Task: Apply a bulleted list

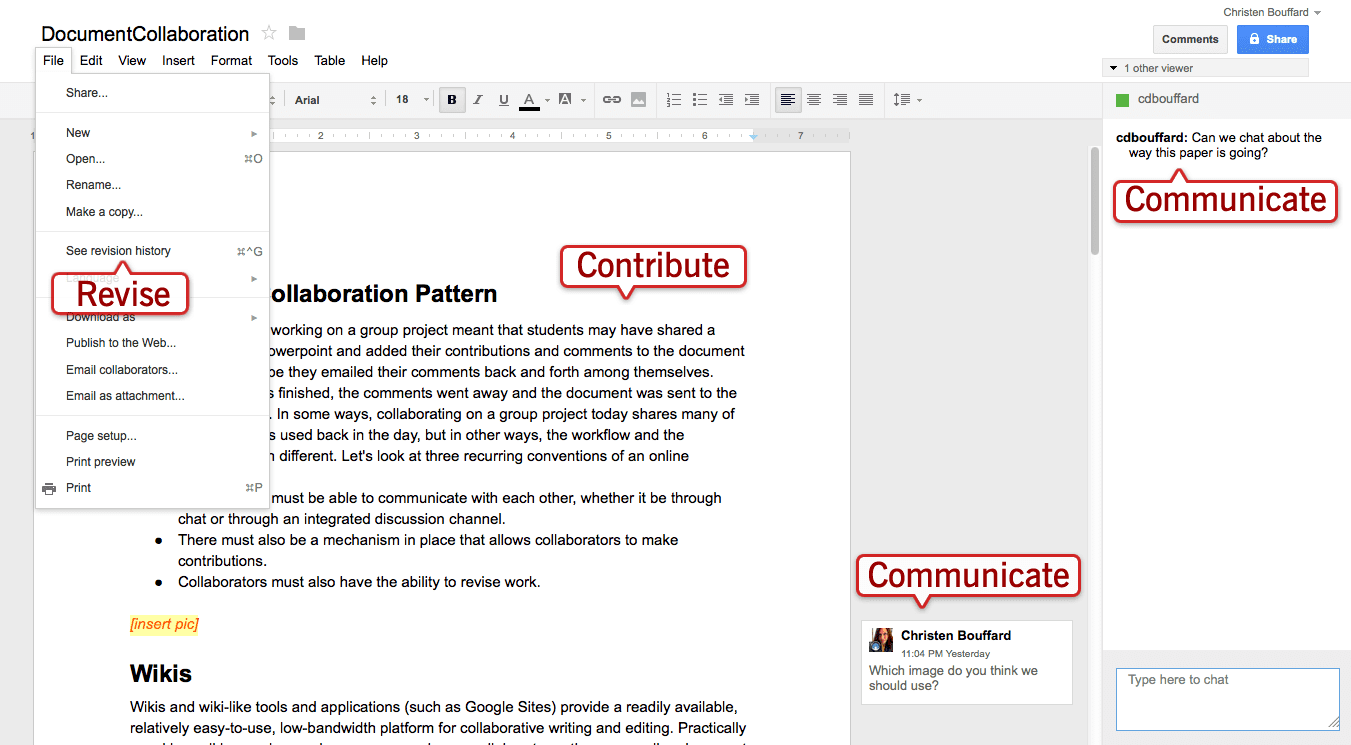Action: coord(699,99)
